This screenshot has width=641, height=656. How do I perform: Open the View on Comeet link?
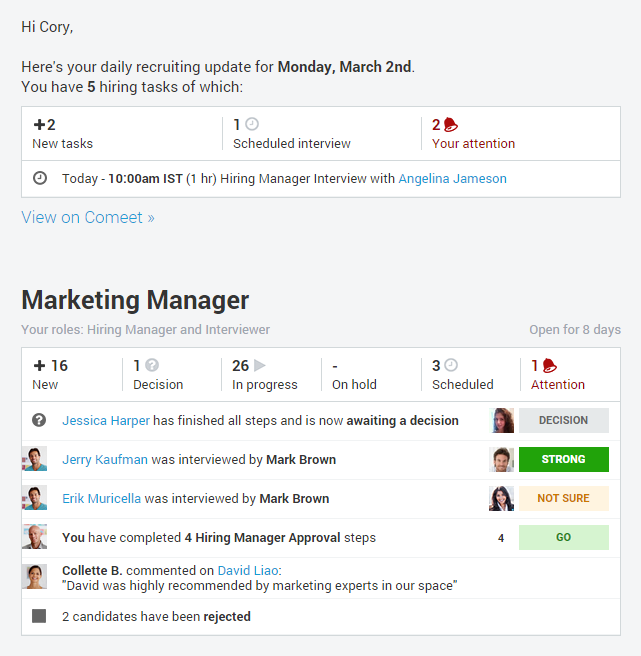[88, 217]
